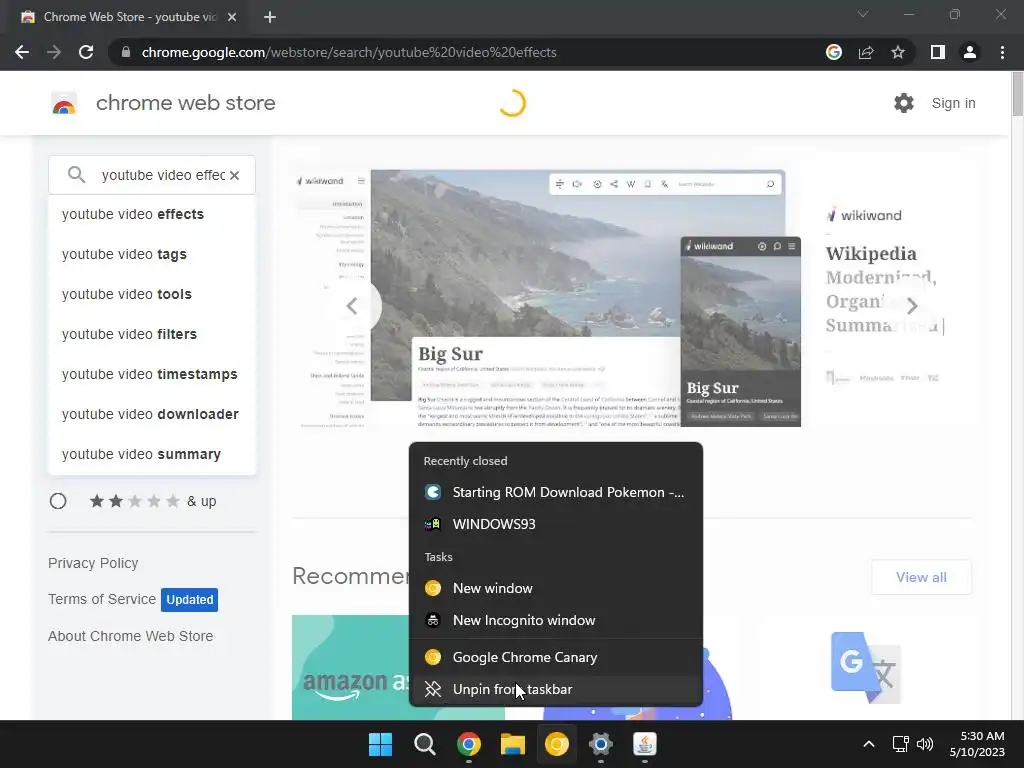This screenshot has width=1024, height=768.
Task: Choose suggestion youtube video summary
Action: click(152, 454)
